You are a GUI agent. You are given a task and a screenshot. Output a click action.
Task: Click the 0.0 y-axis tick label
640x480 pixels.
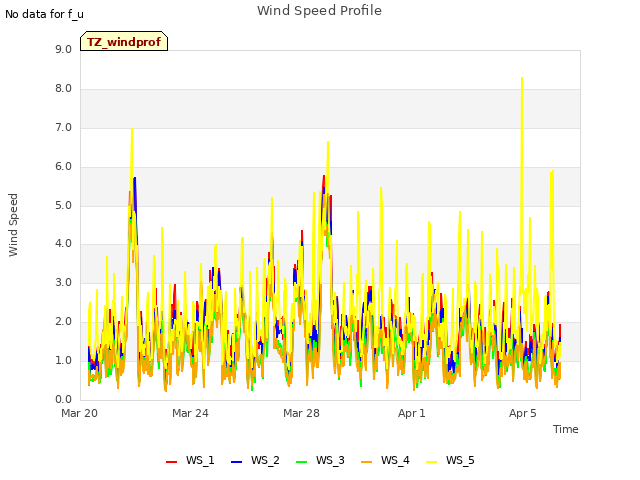pos(63,399)
